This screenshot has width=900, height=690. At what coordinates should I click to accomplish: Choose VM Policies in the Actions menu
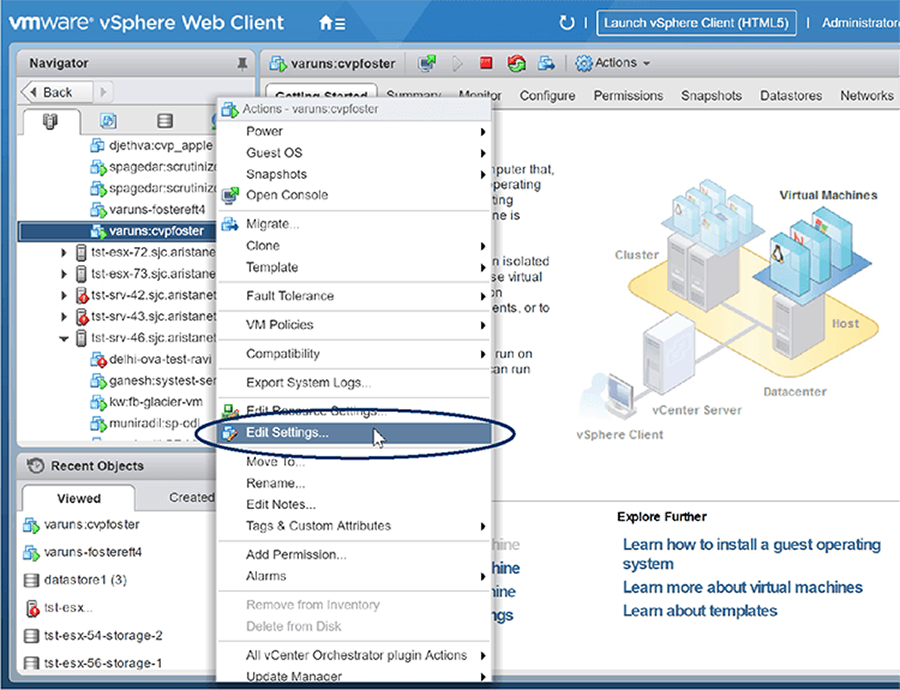tap(354, 325)
